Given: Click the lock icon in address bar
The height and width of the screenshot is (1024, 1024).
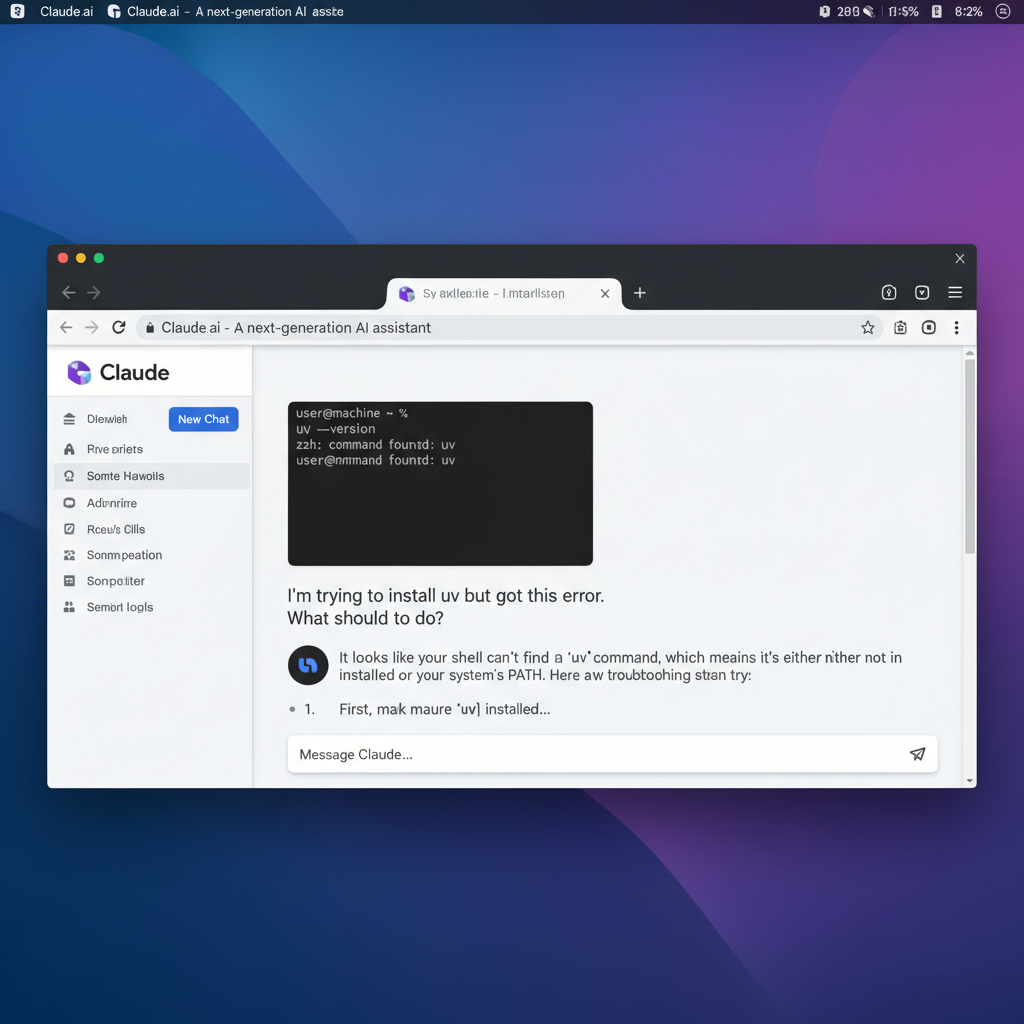Looking at the screenshot, I should 150,328.
